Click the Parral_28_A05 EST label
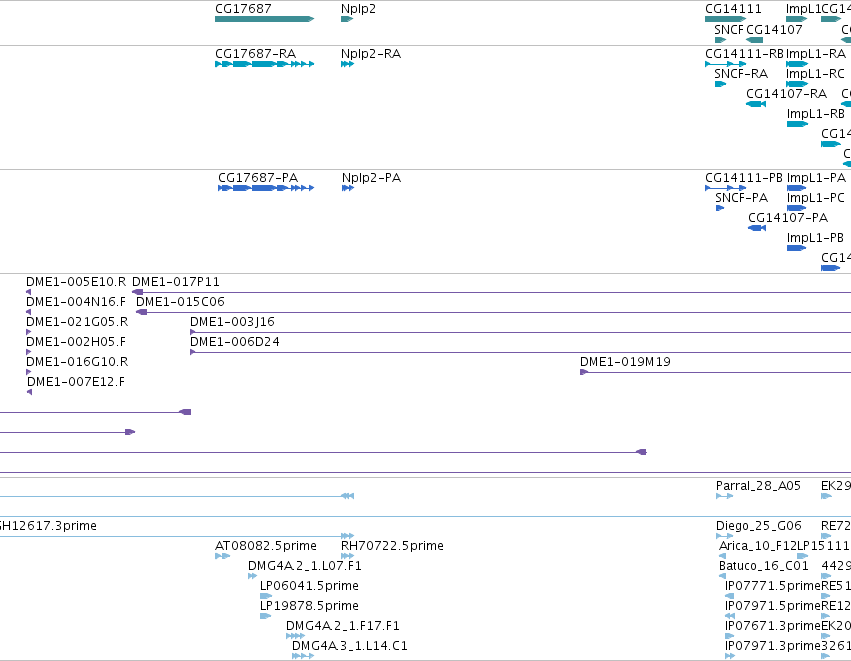Screen dimensions: 851x661 coord(758,486)
